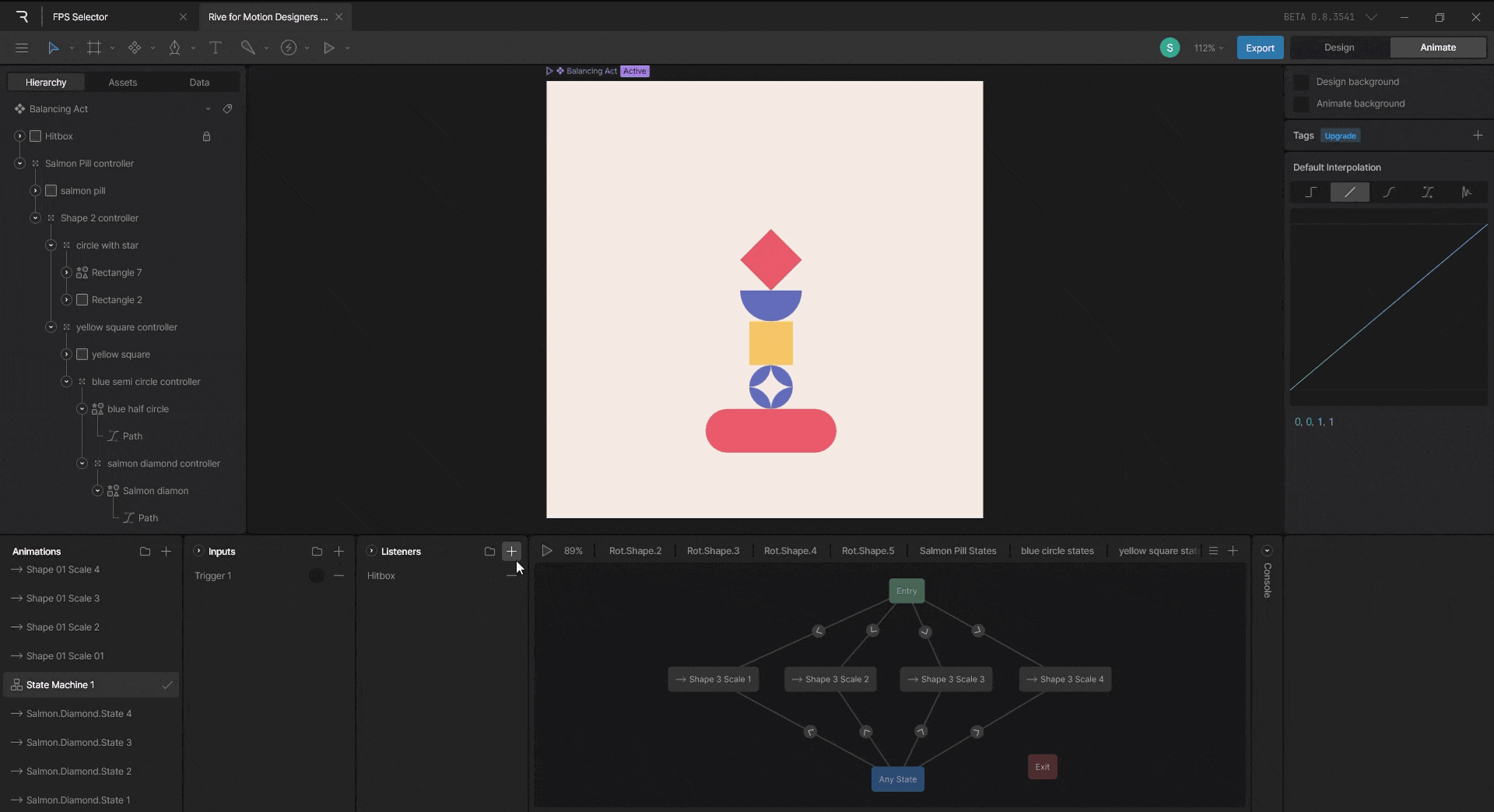Add a new listener with plus icon

click(511, 551)
